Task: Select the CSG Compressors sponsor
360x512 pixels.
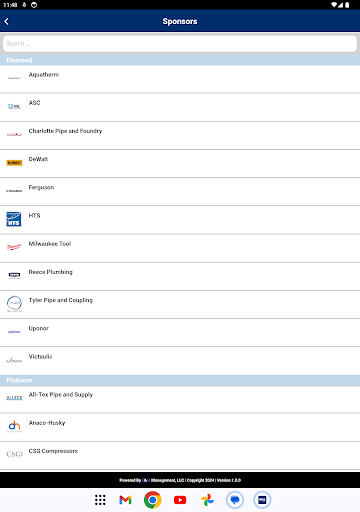Action: tap(180, 455)
